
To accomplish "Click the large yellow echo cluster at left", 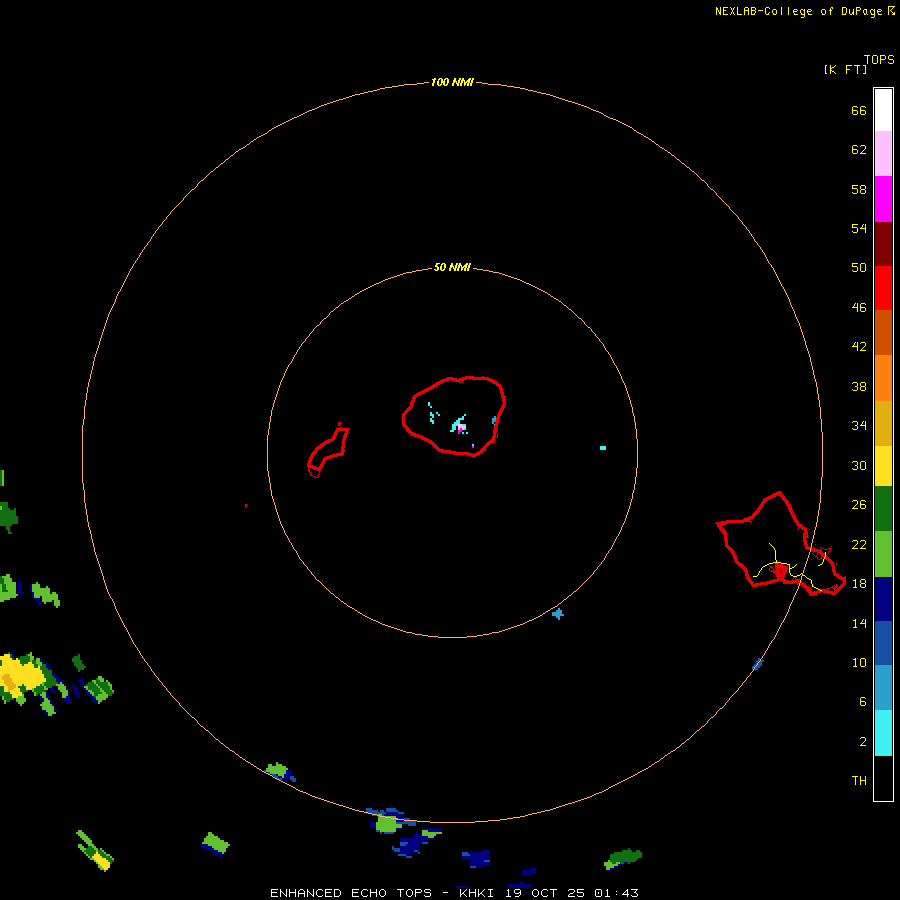I will [22, 677].
